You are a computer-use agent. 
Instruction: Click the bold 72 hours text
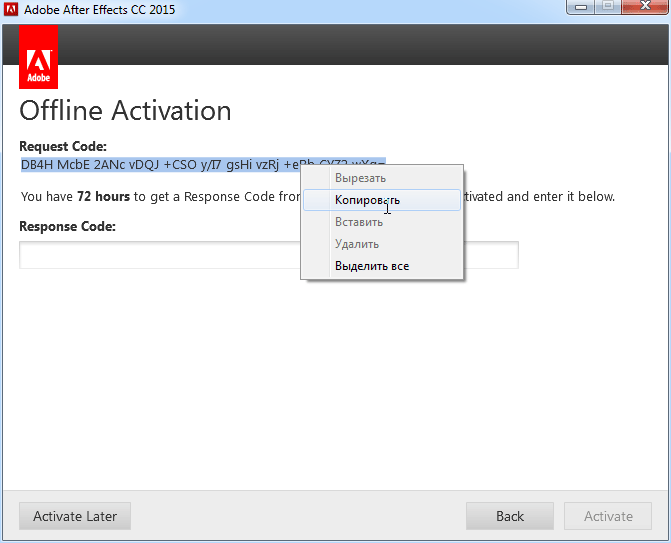(x=104, y=196)
